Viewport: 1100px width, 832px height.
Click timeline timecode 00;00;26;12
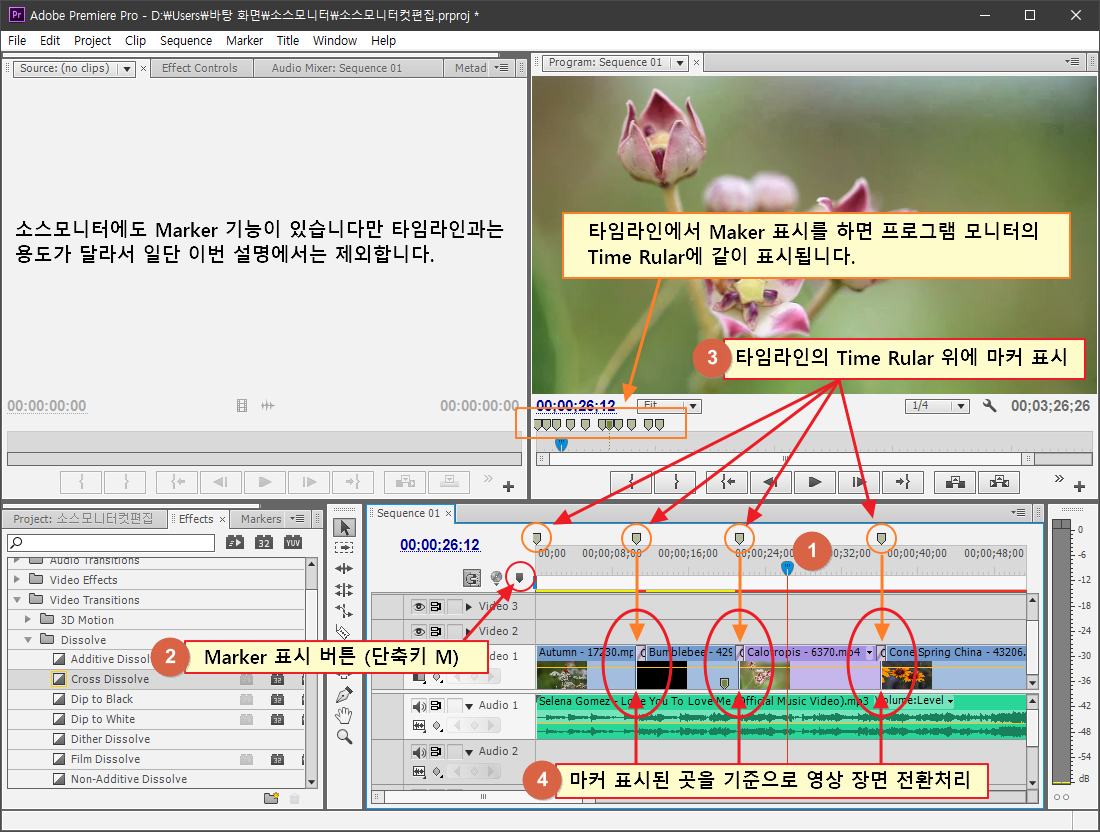(440, 545)
